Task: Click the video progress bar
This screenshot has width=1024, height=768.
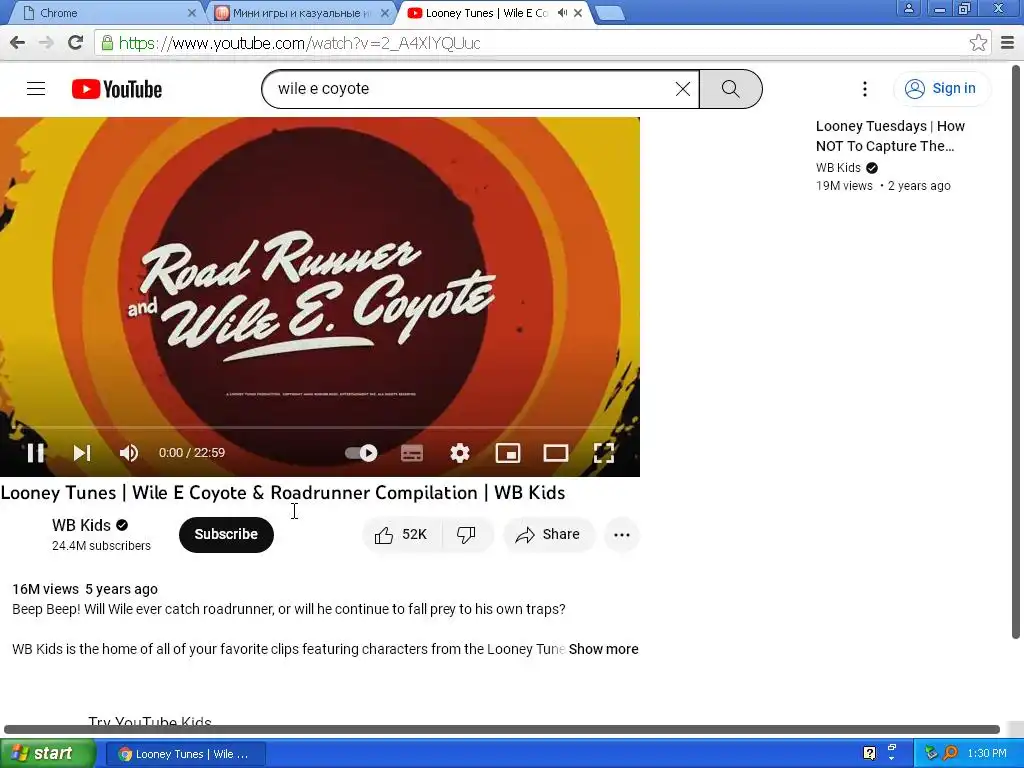Action: 320,428
